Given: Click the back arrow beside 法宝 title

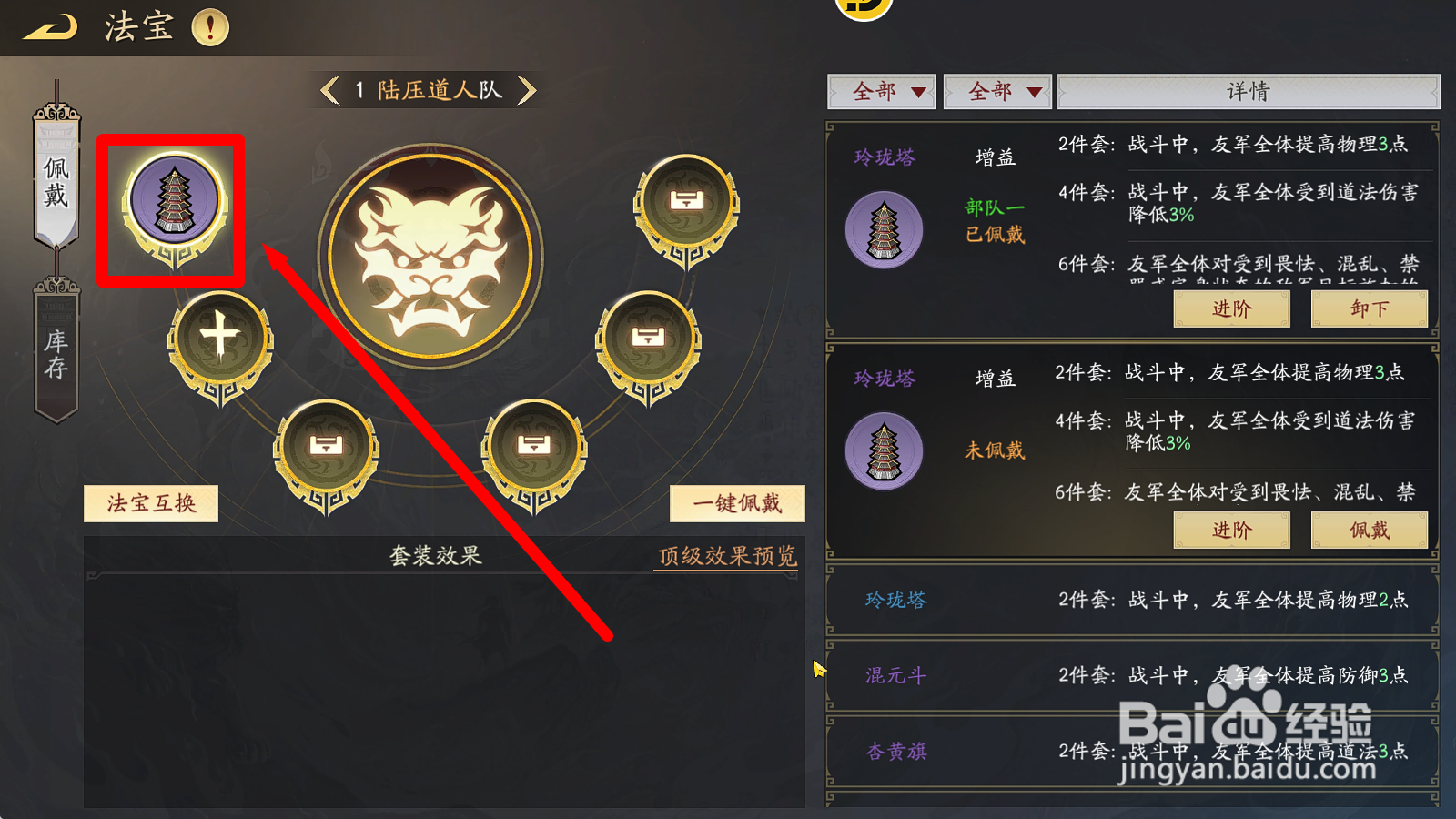Looking at the screenshot, I should [50, 27].
